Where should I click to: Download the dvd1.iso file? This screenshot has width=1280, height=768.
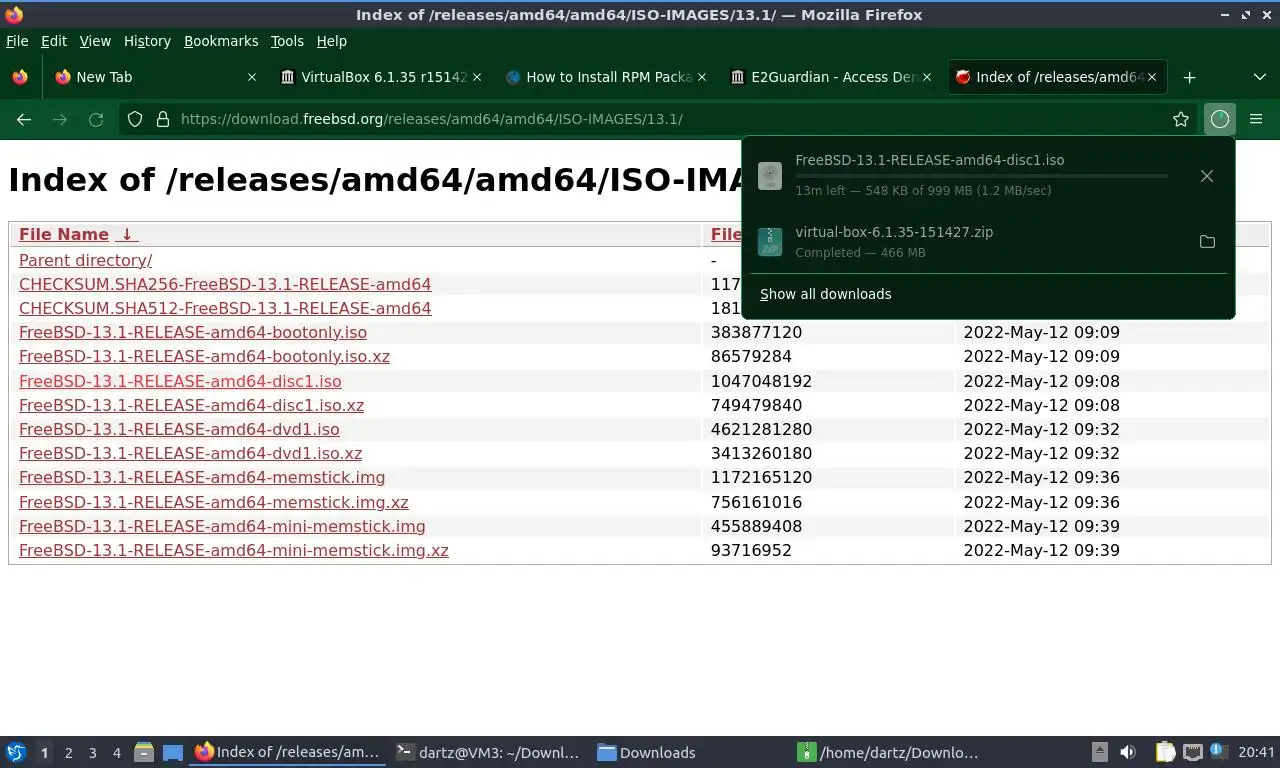point(179,429)
